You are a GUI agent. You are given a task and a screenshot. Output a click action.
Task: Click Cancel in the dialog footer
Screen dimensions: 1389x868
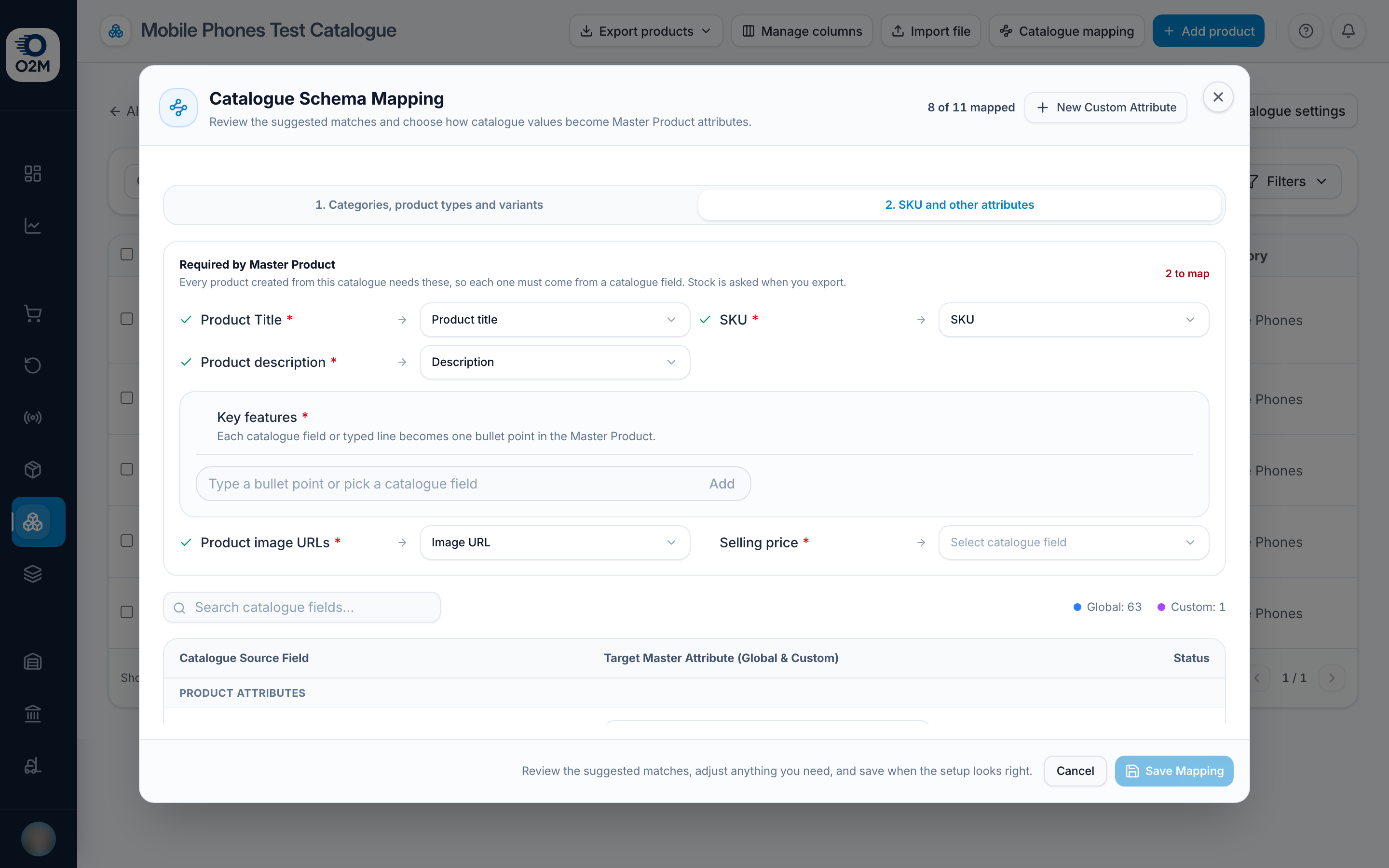(1075, 771)
